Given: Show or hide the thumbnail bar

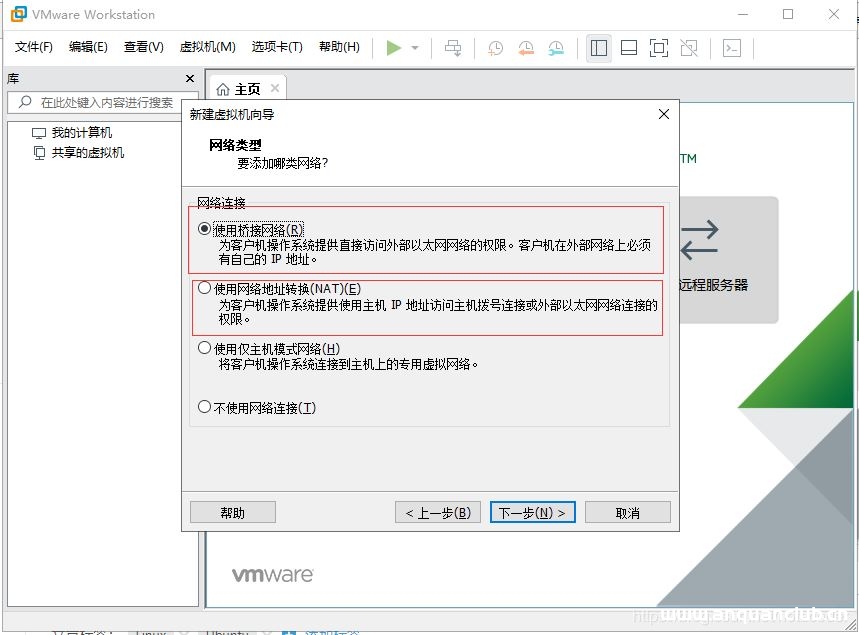Looking at the screenshot, I should click(x=628, y=47).
